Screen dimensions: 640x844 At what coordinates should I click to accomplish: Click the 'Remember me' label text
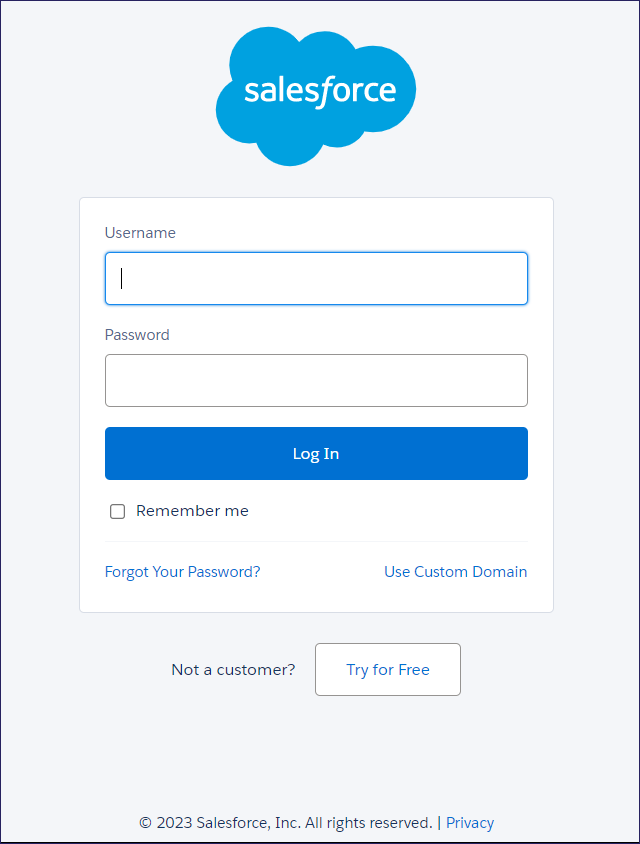pos(192,511)
